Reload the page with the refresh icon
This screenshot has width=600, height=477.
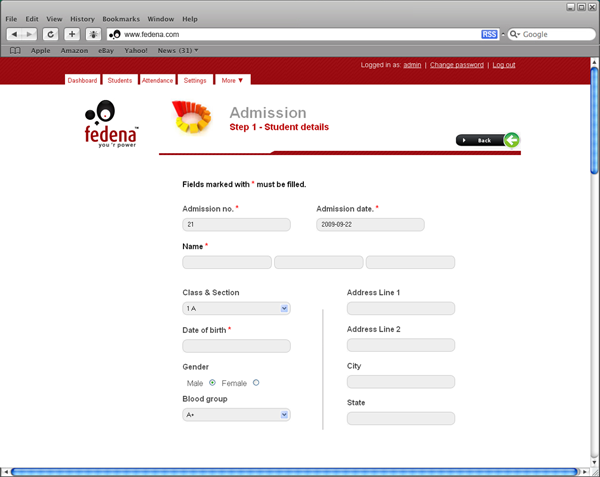coord(51,34)
